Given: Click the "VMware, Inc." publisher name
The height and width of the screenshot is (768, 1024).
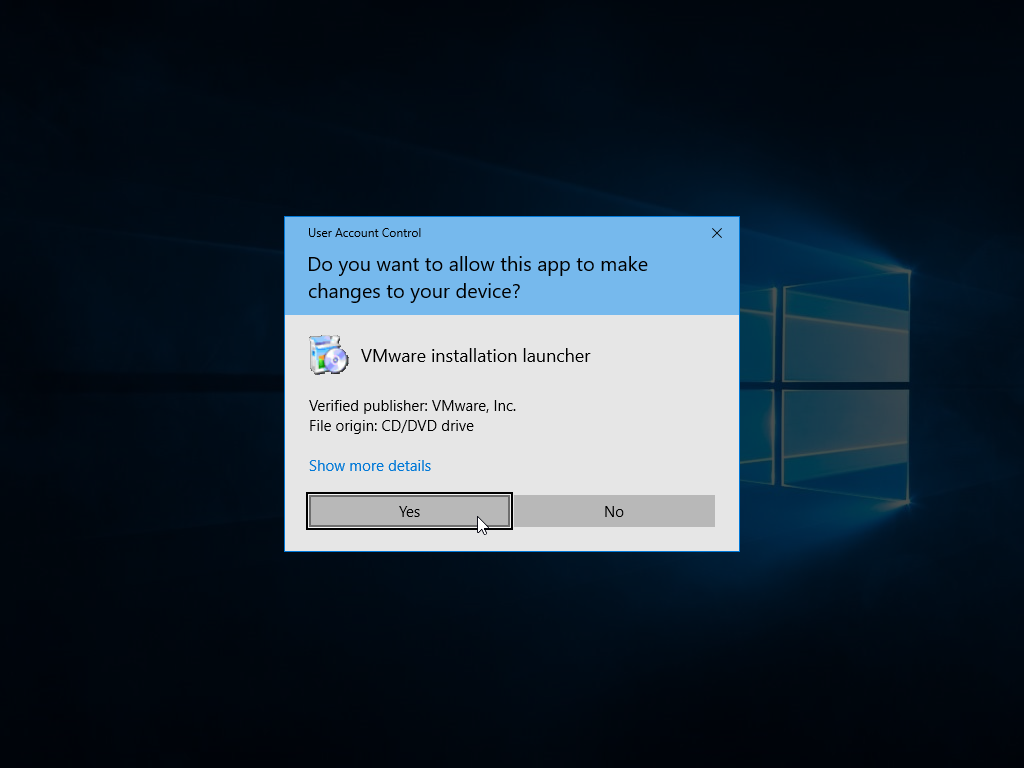Looking at the screenshot, I should tap(474, 406).
